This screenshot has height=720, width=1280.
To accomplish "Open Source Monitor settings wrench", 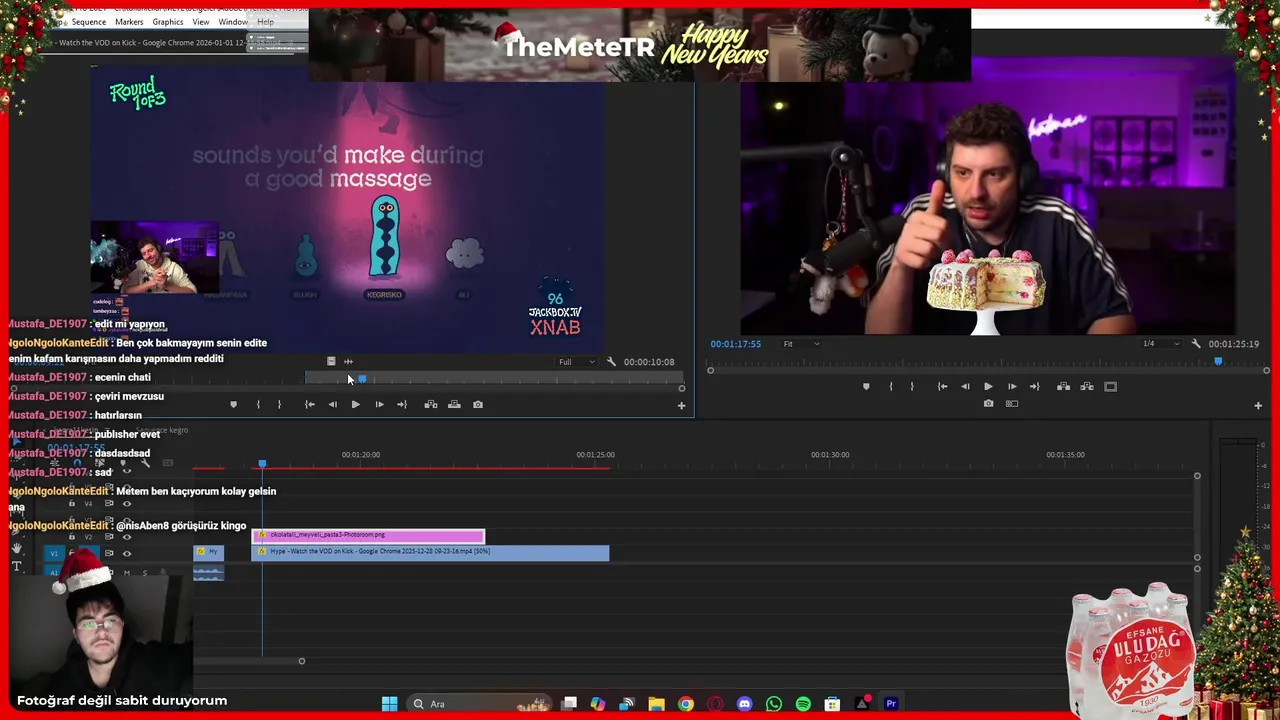I will tap(611, 362).
